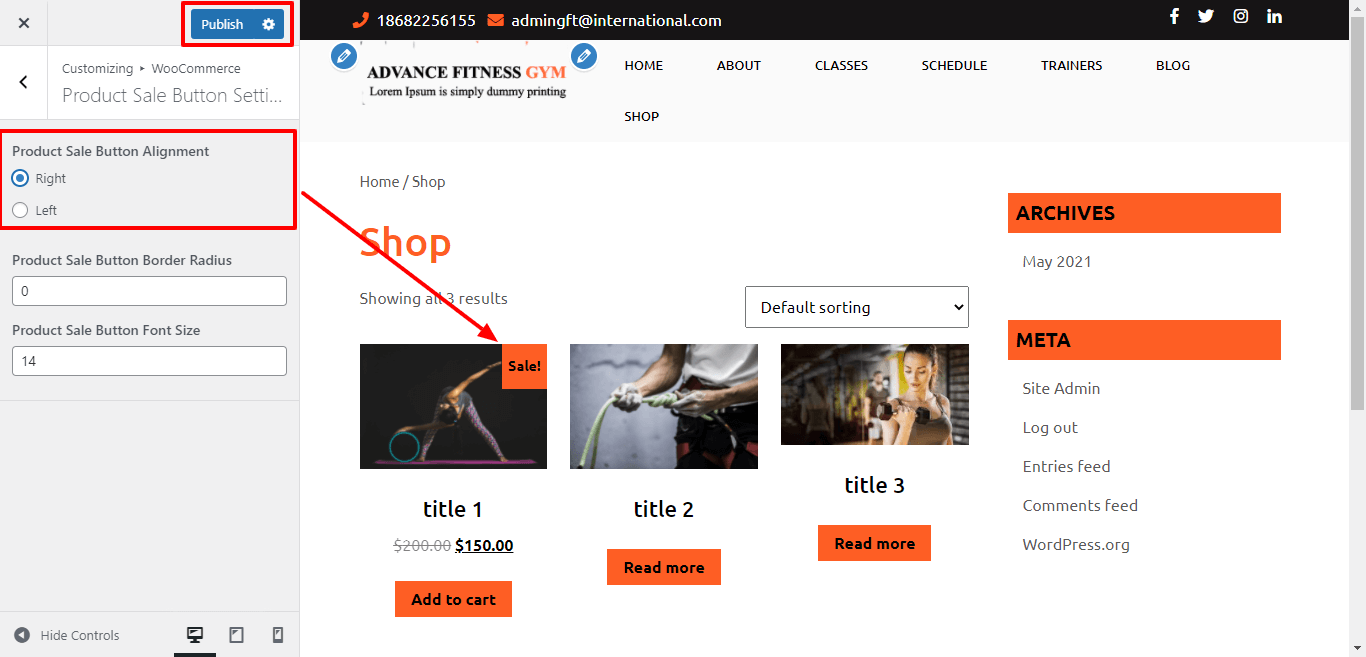Open the Instagram social icon
This screenshot has height=657, width=1366.
pos(1240,16)
